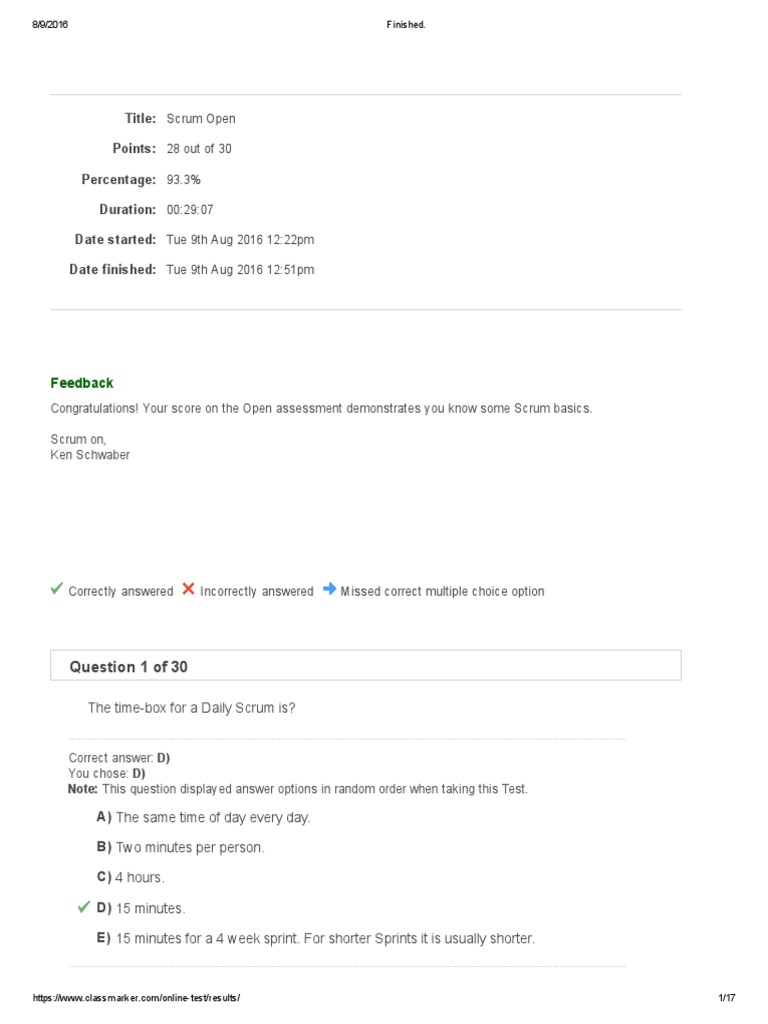Select answer D) 15 minutes
Screen dimensions: 768x1024
click(x=141, y=908)
